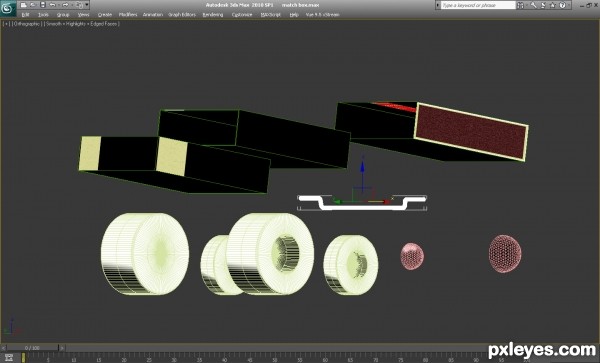Image resolution: width=600 pixels, height=363 pixels.
Task: Click the New Scene icon in quick access toolbar
Action: click(24, 5)
